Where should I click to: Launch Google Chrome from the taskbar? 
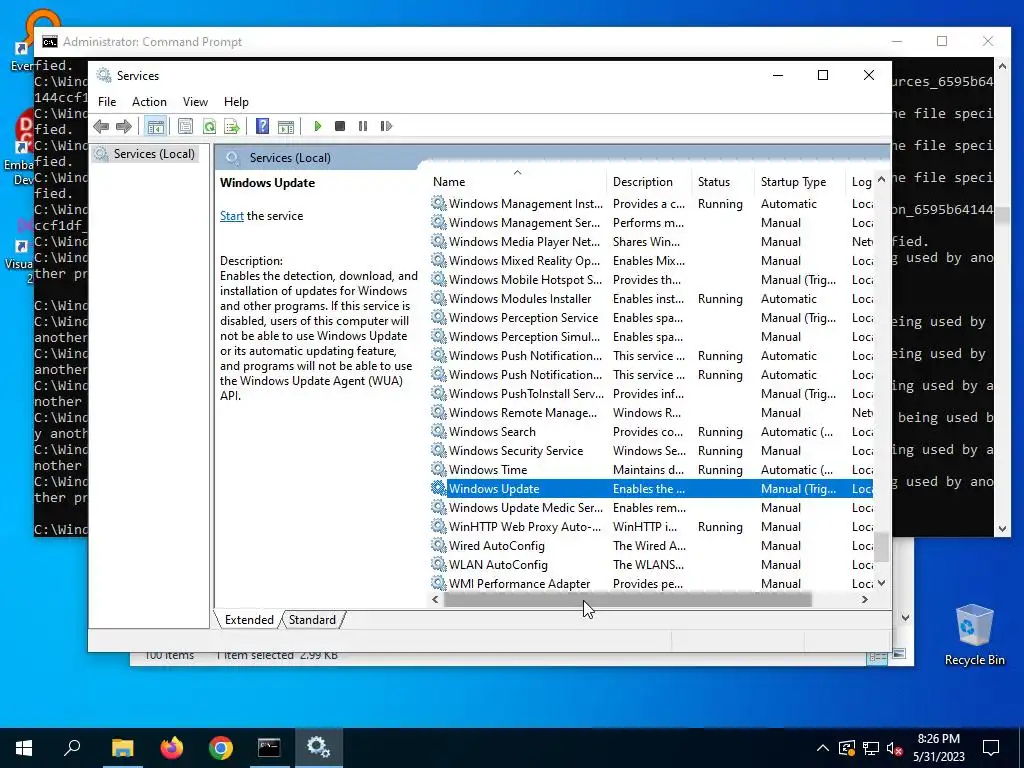click(221, 748)
